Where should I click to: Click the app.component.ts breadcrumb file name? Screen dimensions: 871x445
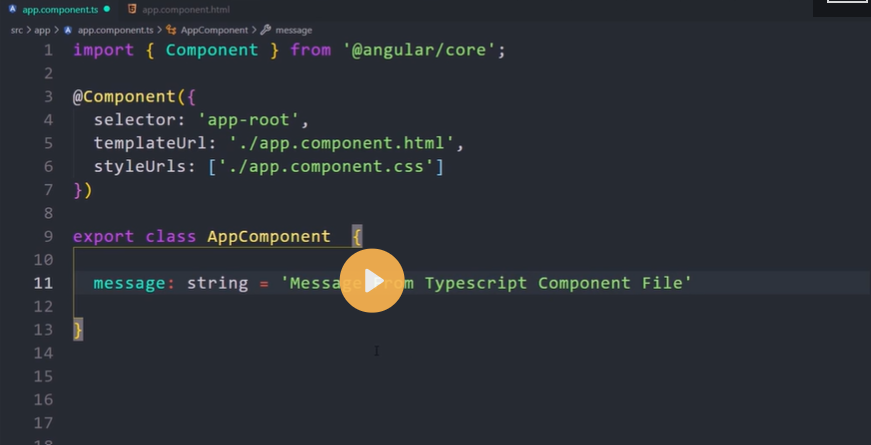(115, 30)
